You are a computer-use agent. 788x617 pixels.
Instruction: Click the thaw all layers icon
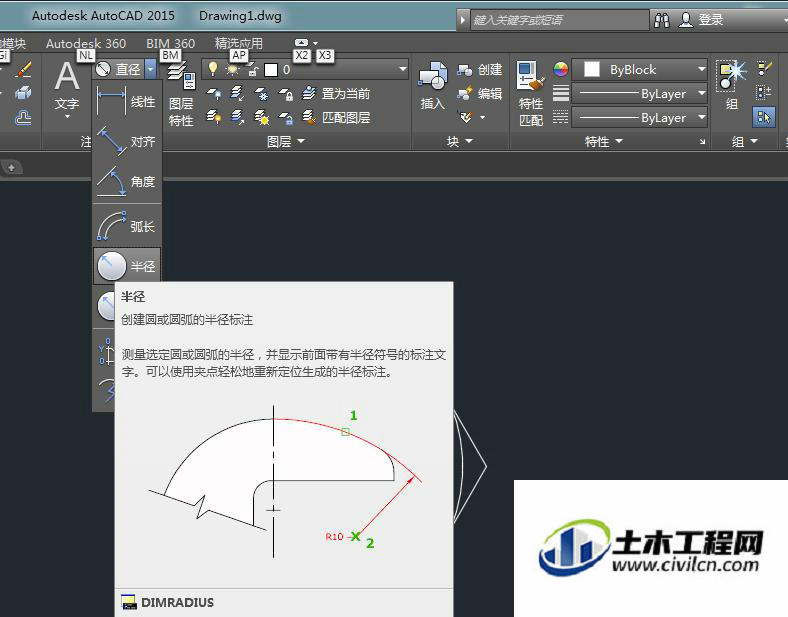(261, 118)
